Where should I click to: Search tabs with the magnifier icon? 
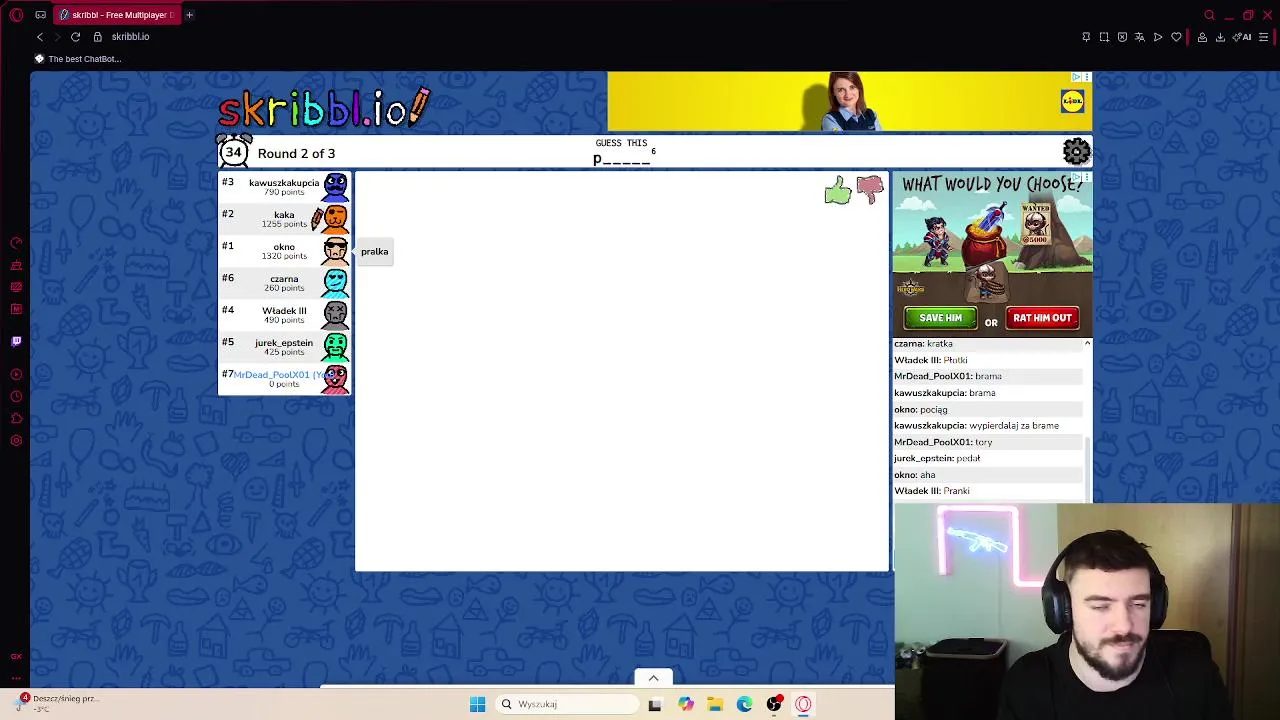coord(1209,15)
